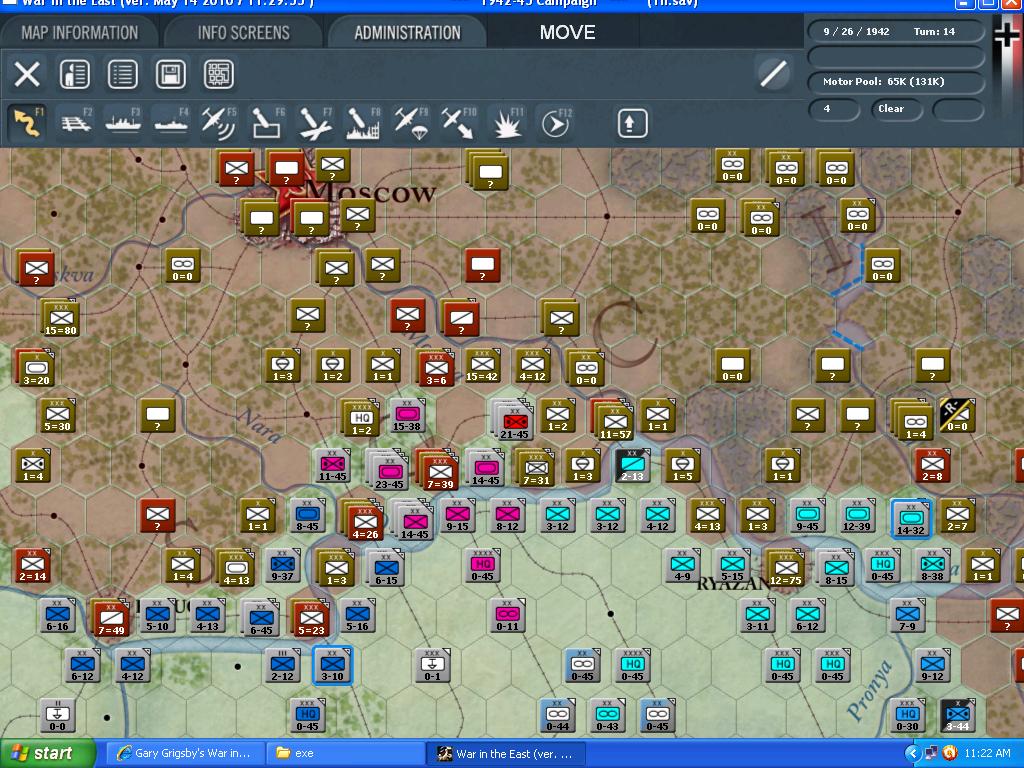The height and width of the screenshot is (768, 1024).
Task: Select the 8-45 blue armored unit
Action: [307, 515]
